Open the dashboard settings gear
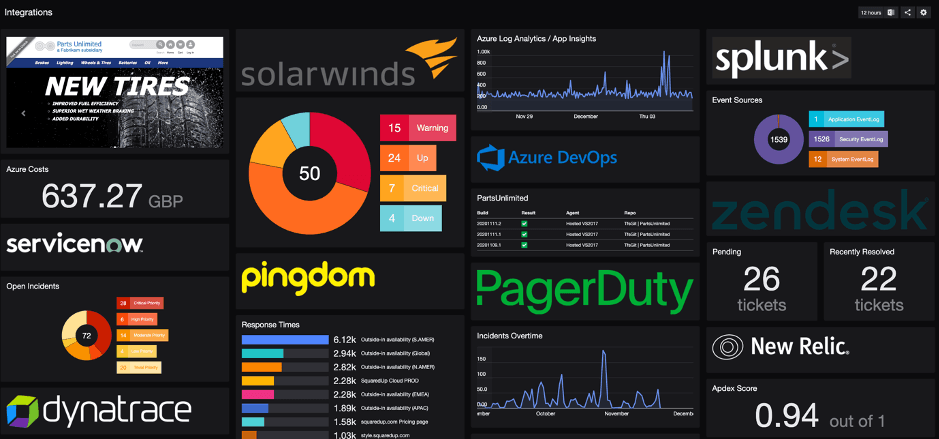Screen dimensions: 939x439 [923, 12]
